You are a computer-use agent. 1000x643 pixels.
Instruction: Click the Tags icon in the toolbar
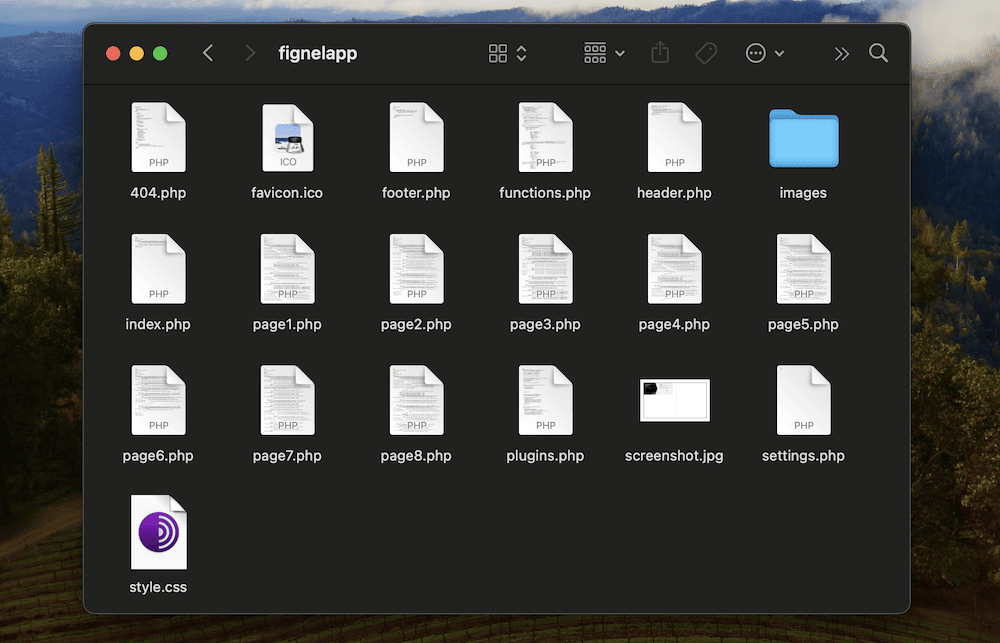point(706,53)
